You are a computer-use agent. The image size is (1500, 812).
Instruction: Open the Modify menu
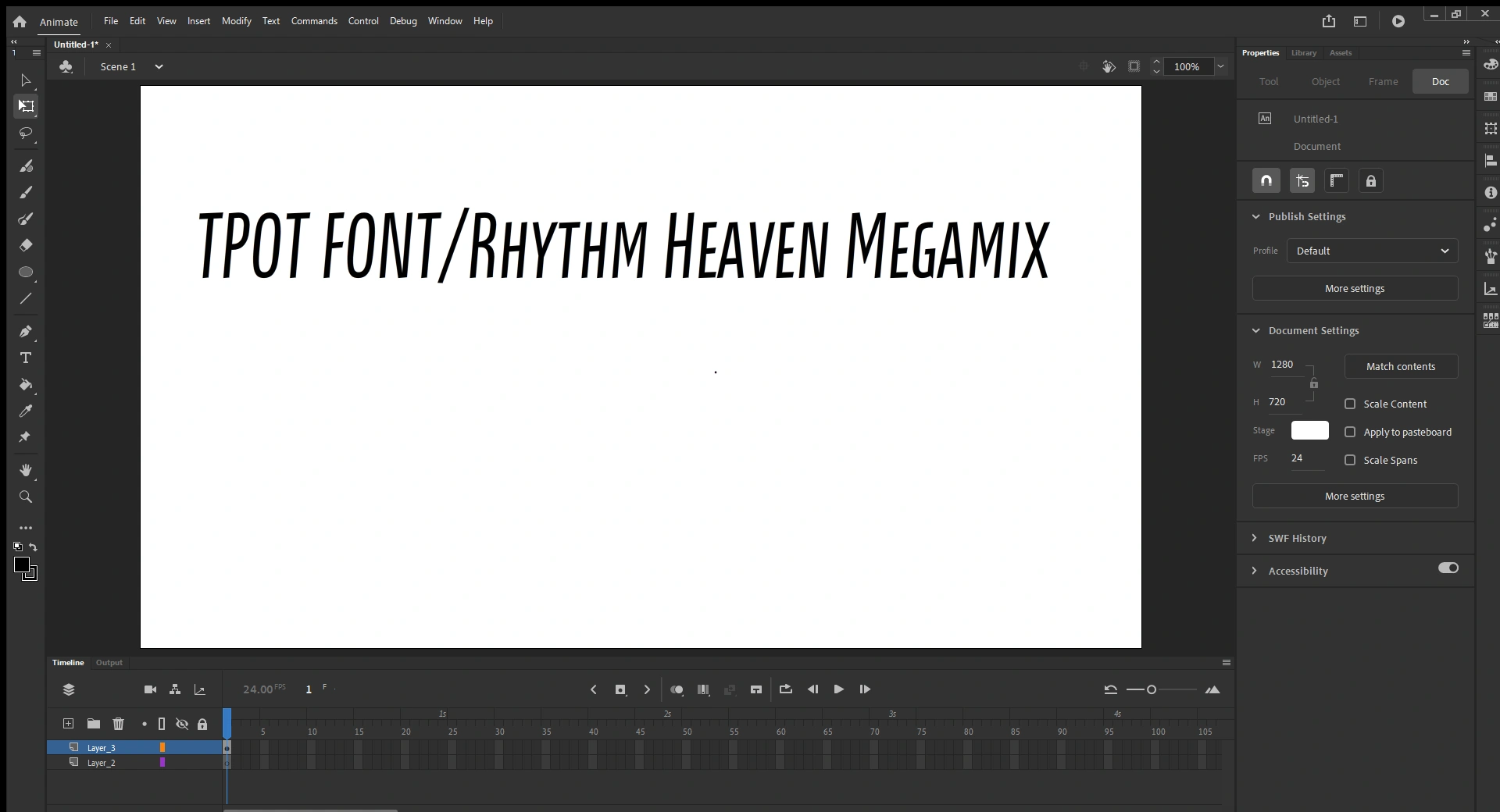coord(237,21)
